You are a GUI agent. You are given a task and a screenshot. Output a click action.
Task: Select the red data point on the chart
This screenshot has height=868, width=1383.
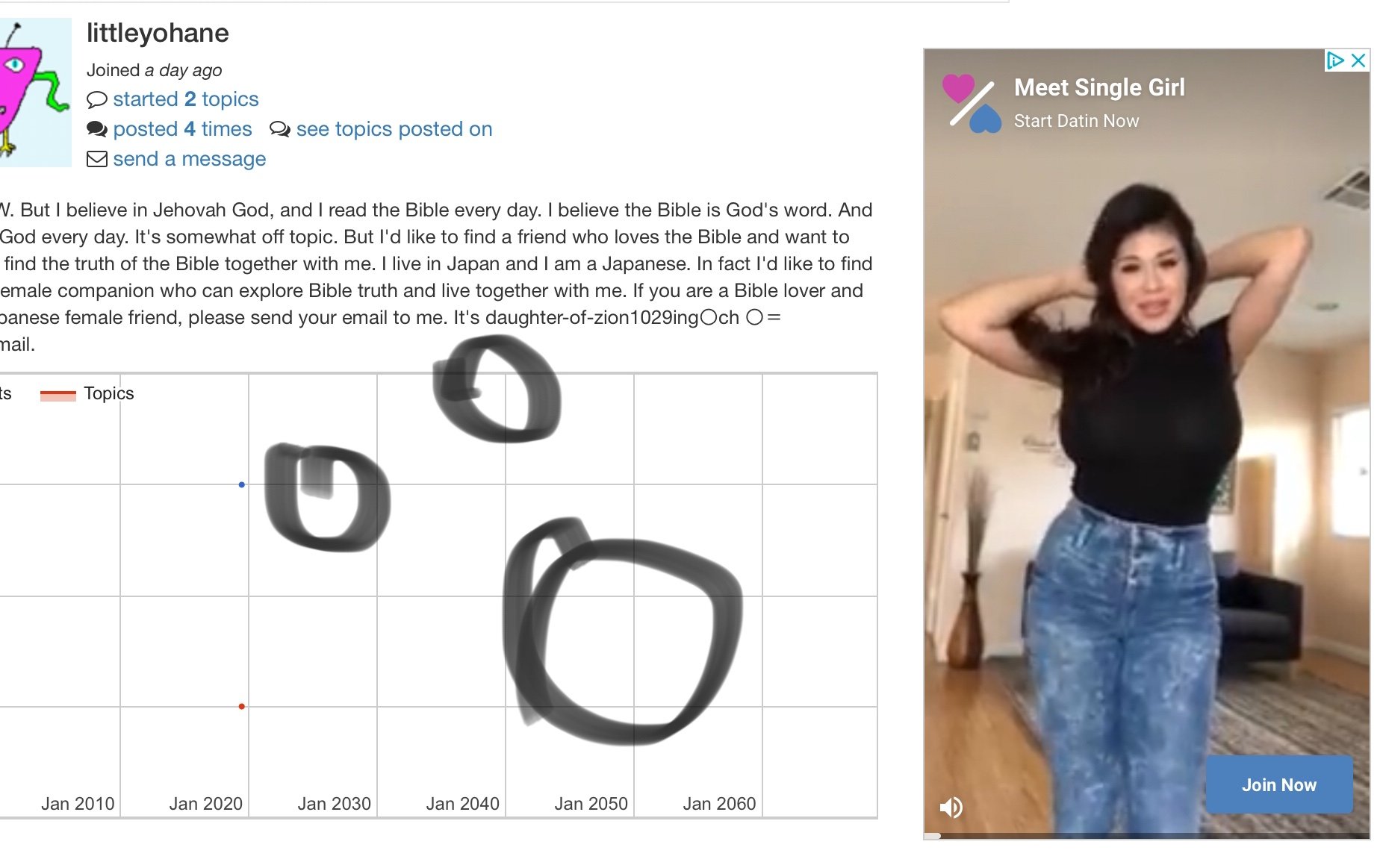[241, 706]
